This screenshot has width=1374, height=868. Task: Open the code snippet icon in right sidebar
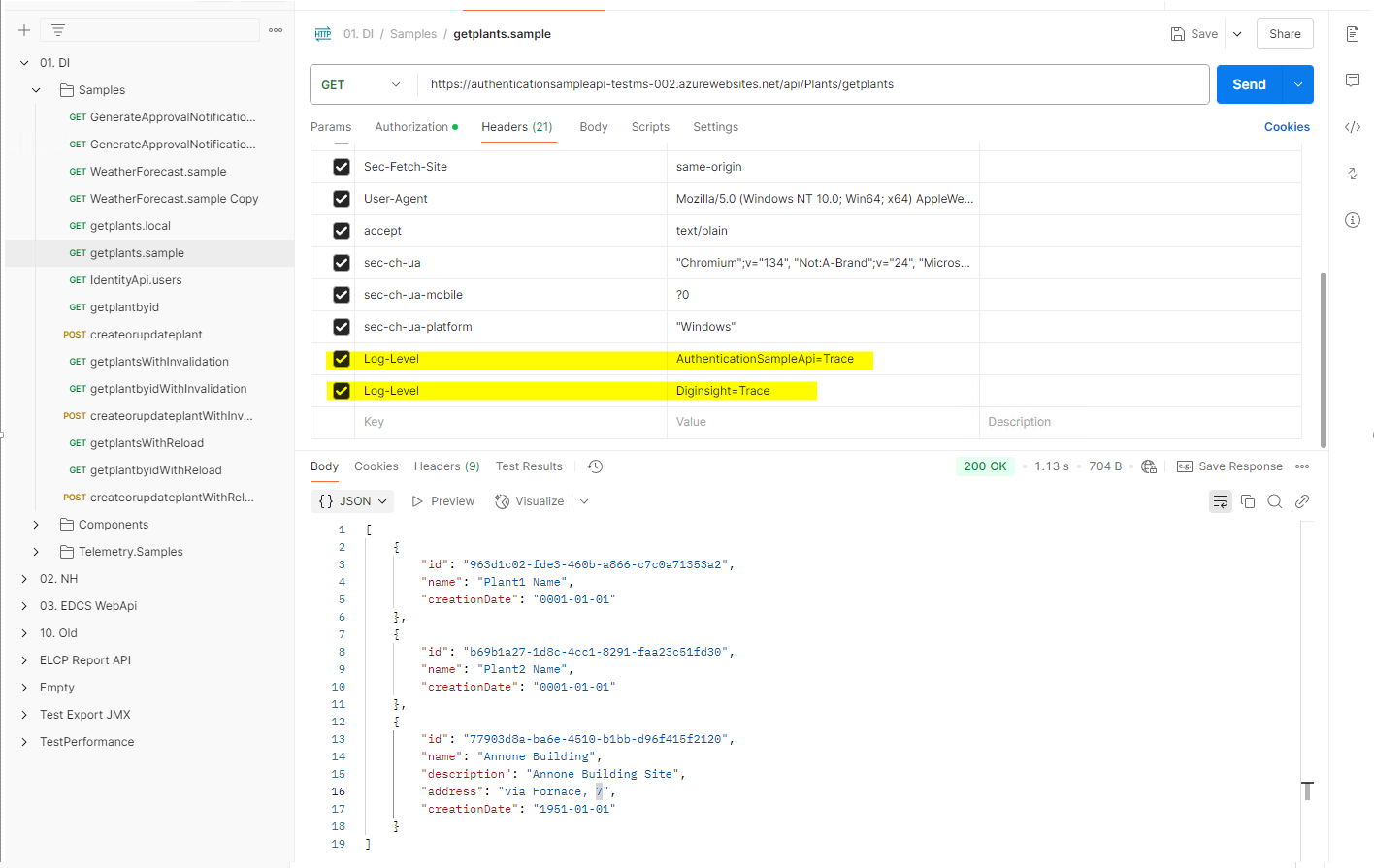1353,127
